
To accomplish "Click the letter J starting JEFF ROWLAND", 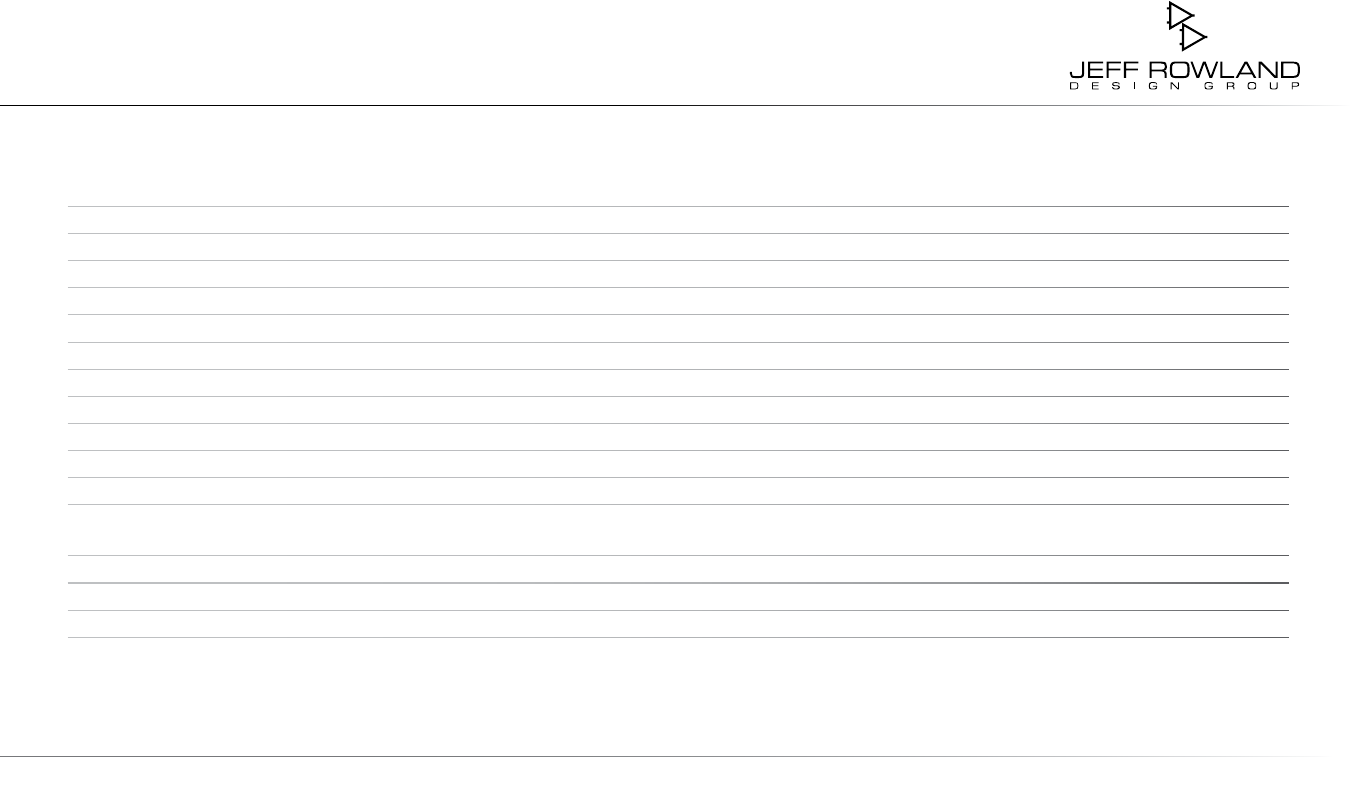I will point(1075,71).
